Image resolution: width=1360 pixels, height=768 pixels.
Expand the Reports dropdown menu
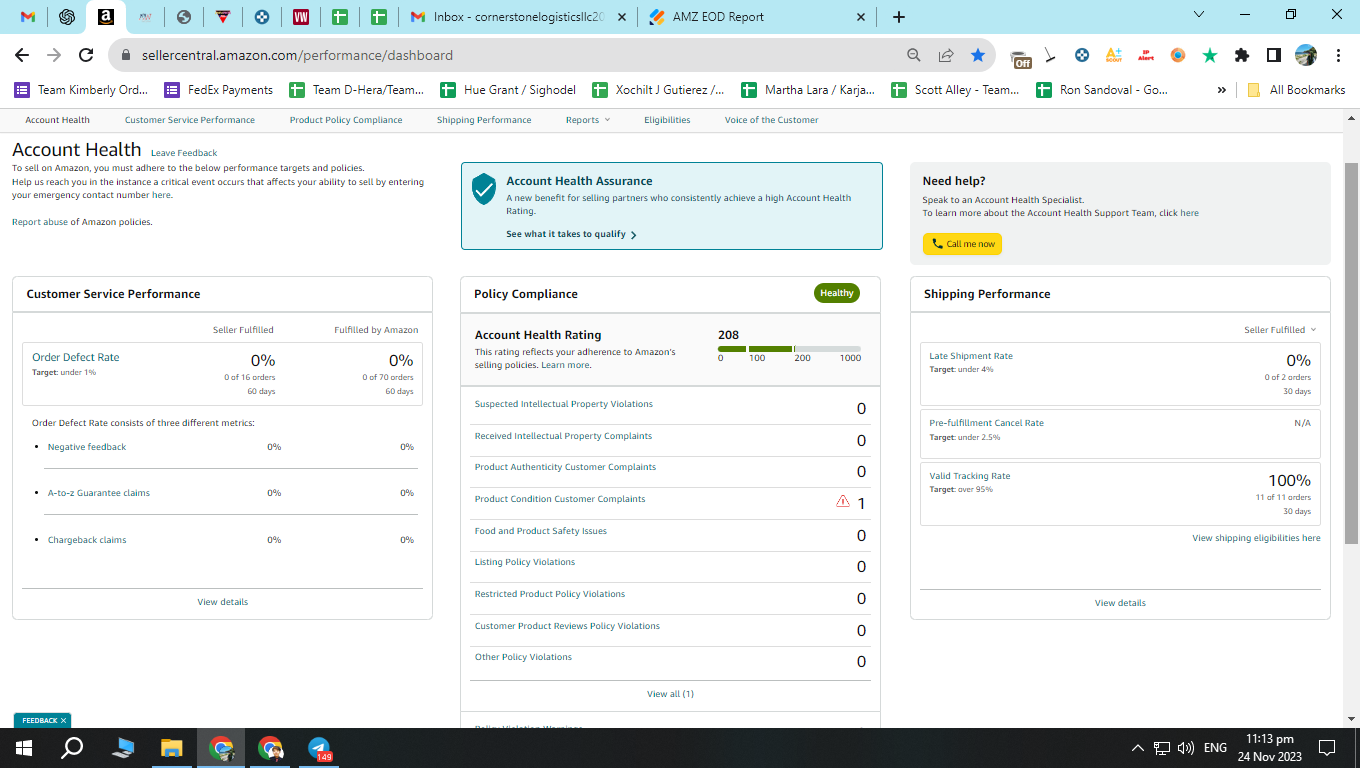tap(587, 120)
